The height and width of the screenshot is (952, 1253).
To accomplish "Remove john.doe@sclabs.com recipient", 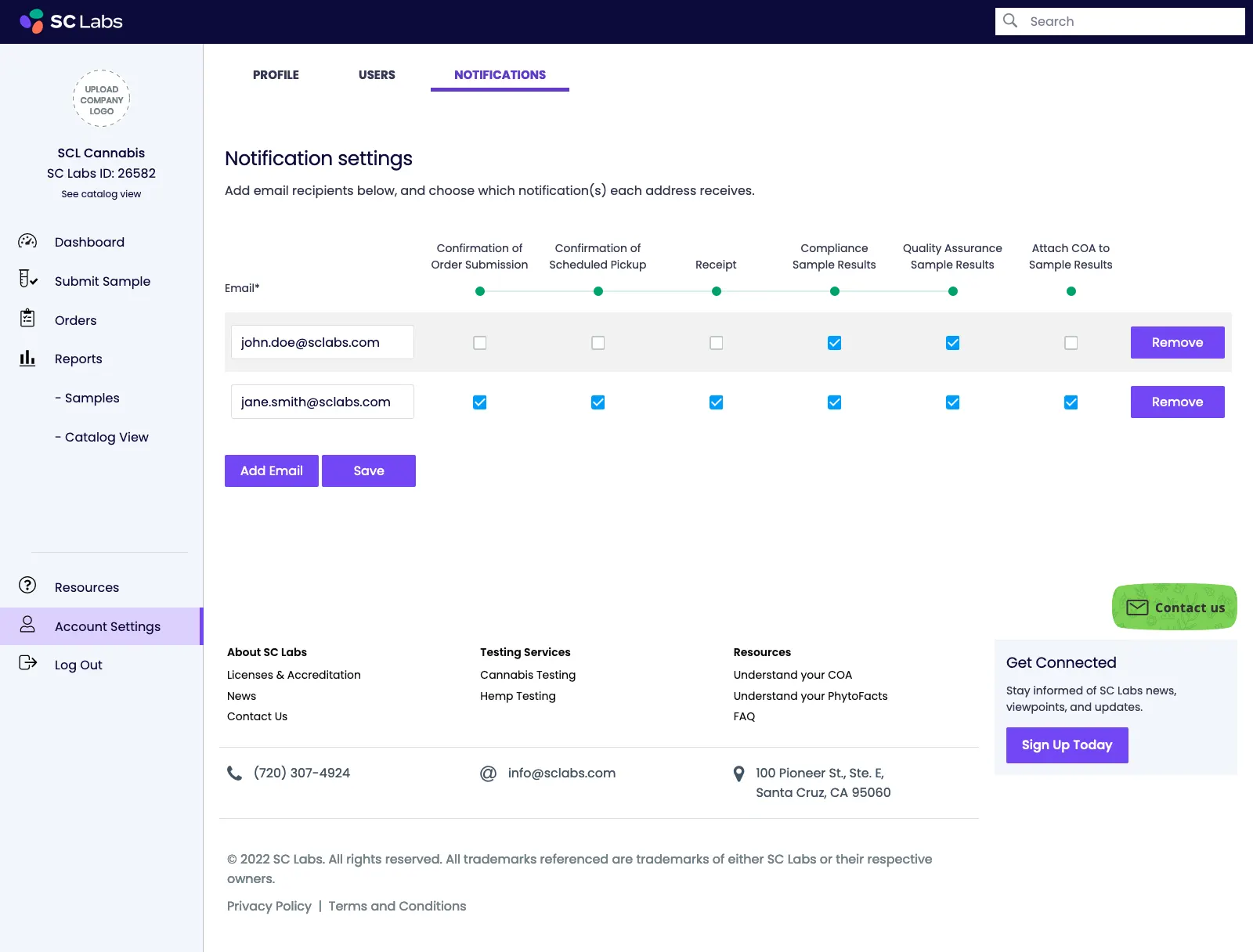I will point(1177,342).
